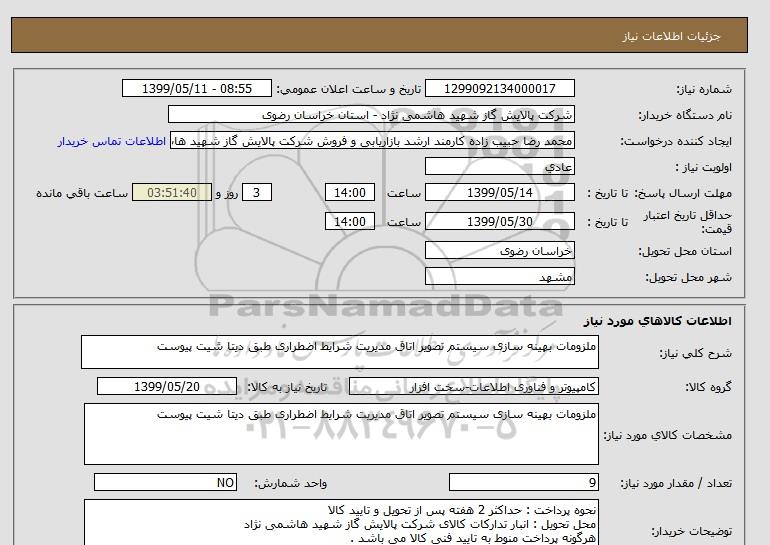Select the public announcement date and time field
The height and width of the screenshot is (545, 770).
(x=196, y=89)
